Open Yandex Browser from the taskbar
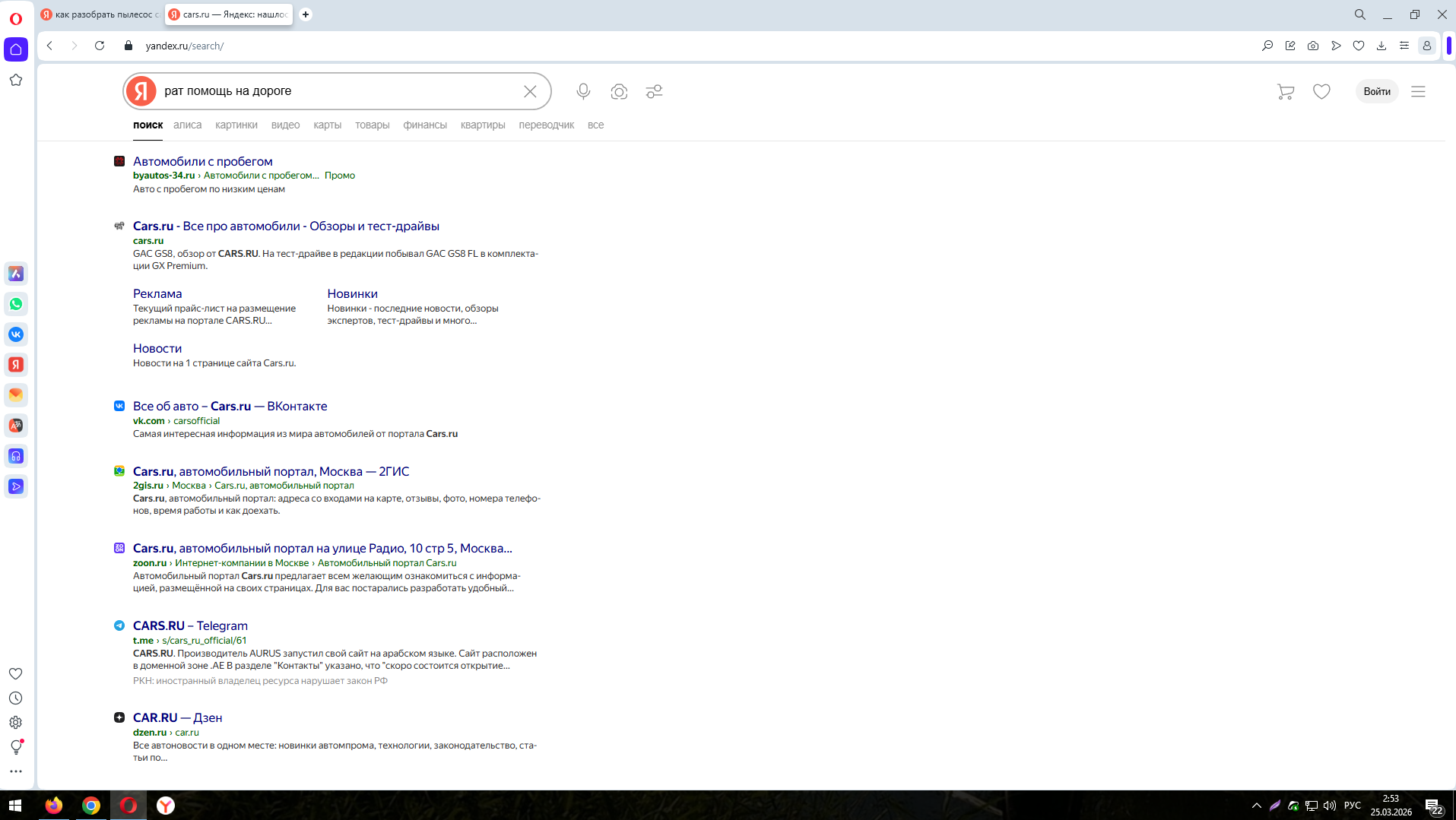Screen dimensions: 1456x820 (x=166, y=806)
